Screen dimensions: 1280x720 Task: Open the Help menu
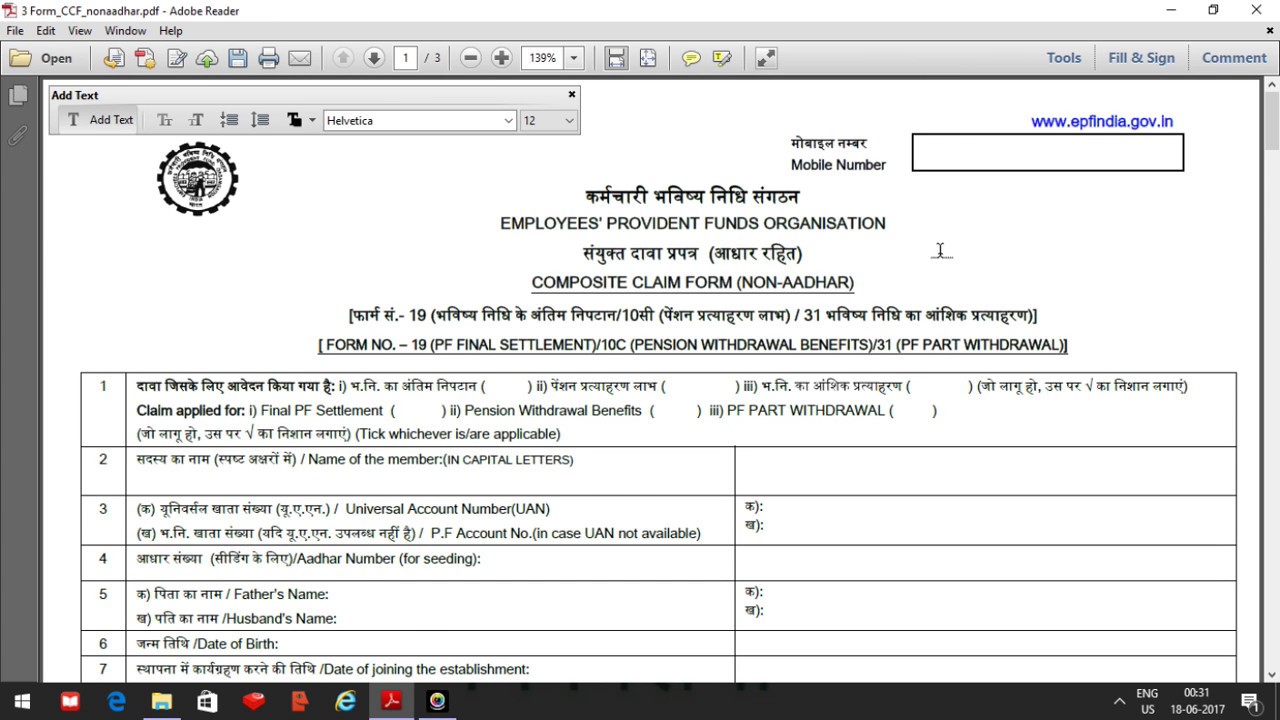(170, 31)
